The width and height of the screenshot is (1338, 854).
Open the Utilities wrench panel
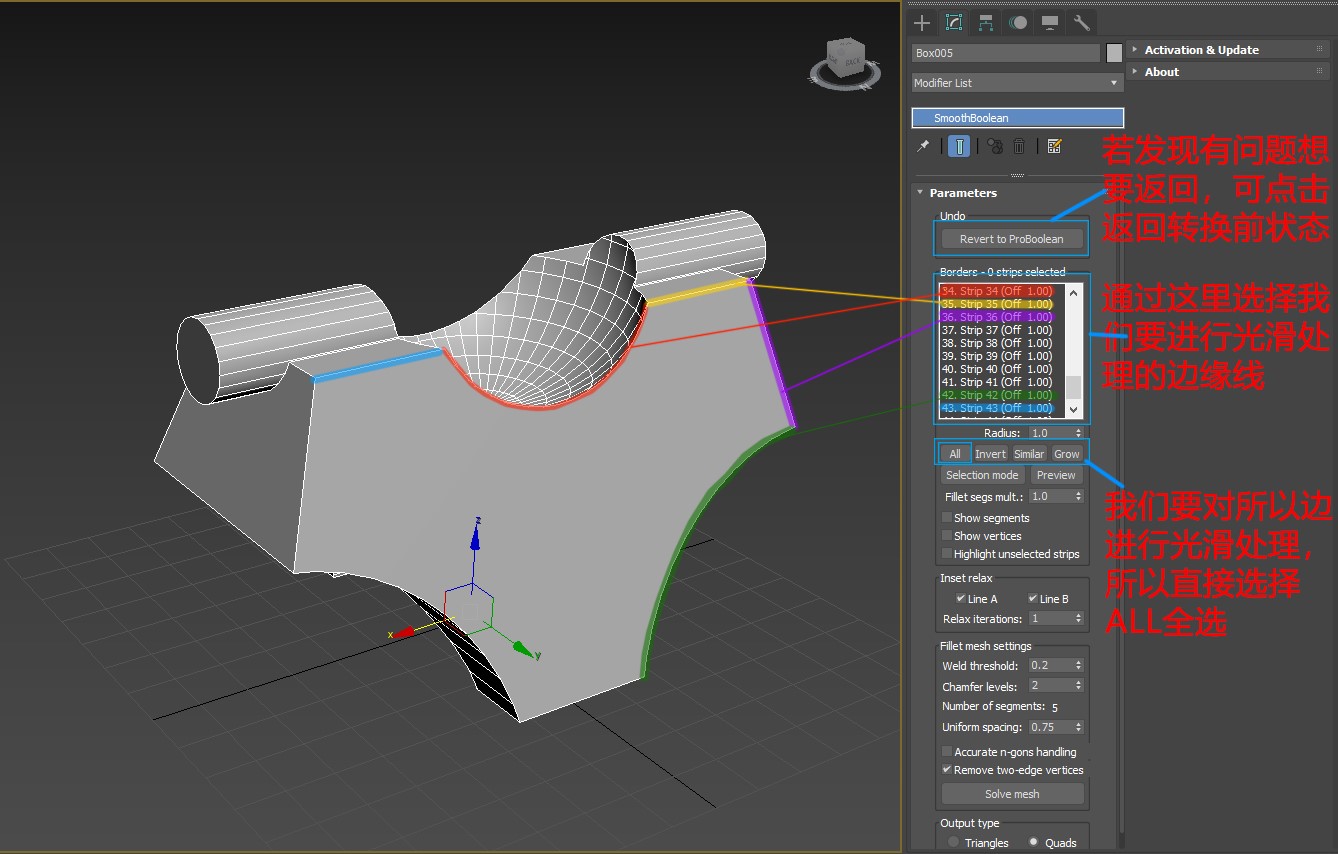tap(1081, 22)
